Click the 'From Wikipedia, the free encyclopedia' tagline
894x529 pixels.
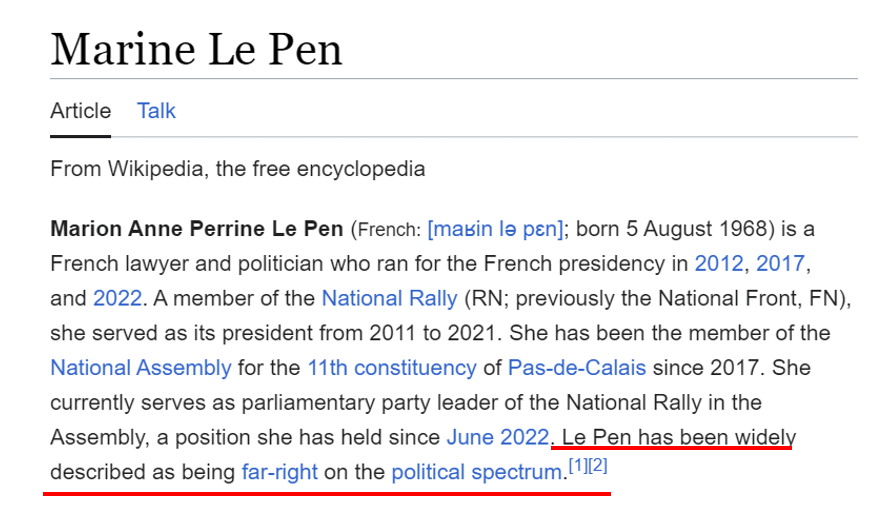point(237,169)
